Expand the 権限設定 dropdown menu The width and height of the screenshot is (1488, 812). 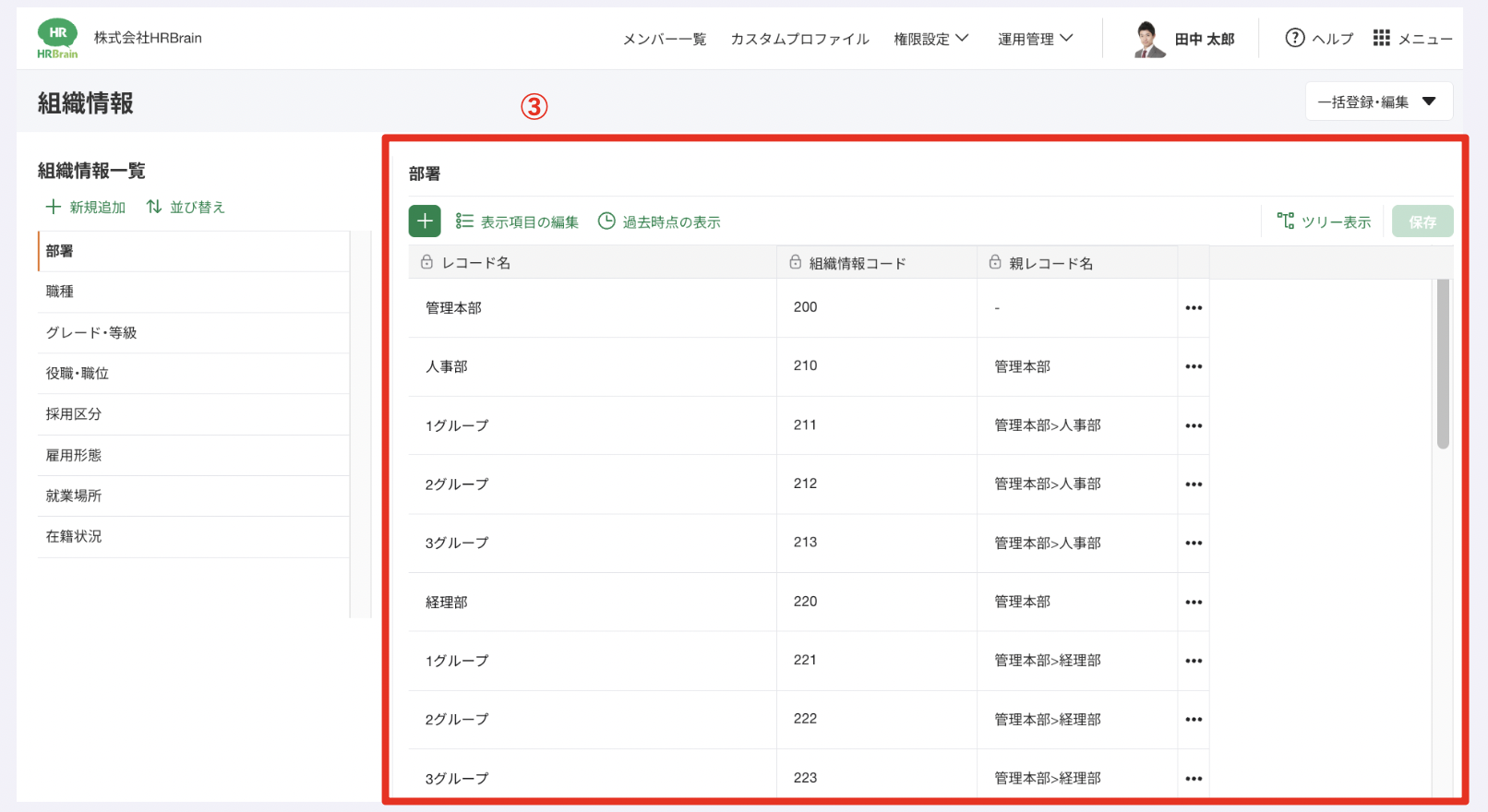(930, 39)
